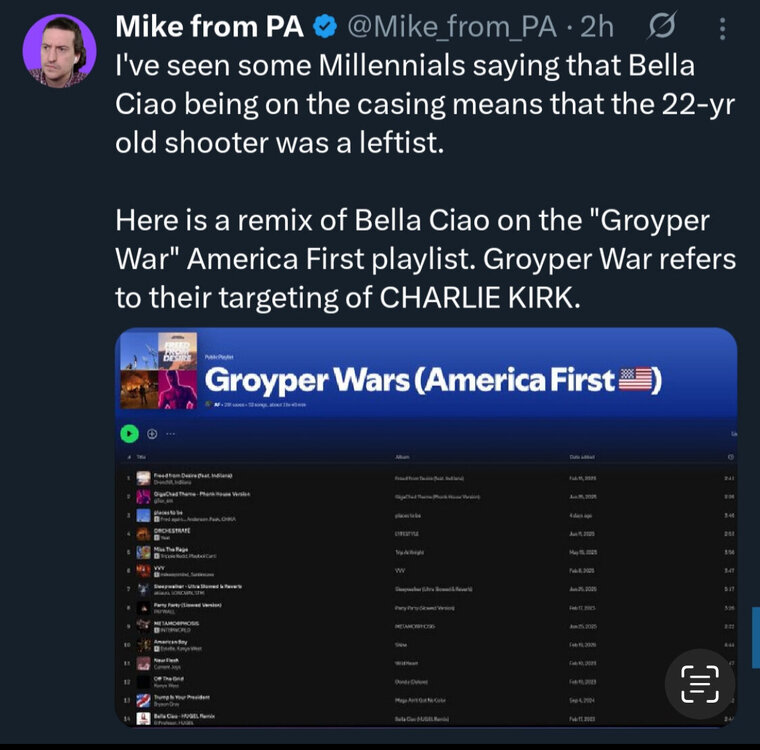
Task: Click the Title column header
Action: click(141, 456)
